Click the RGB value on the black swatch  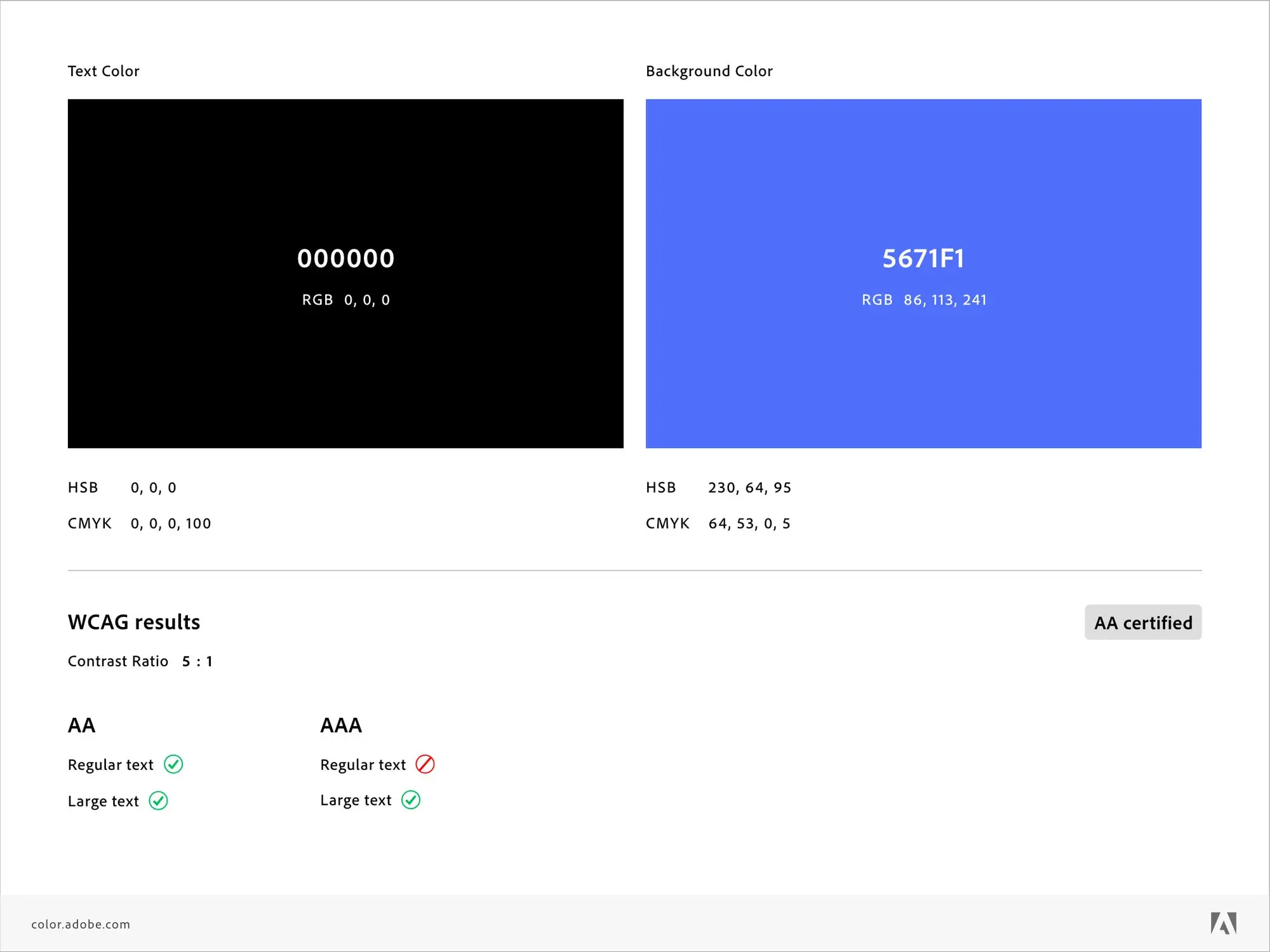point(345,299)
